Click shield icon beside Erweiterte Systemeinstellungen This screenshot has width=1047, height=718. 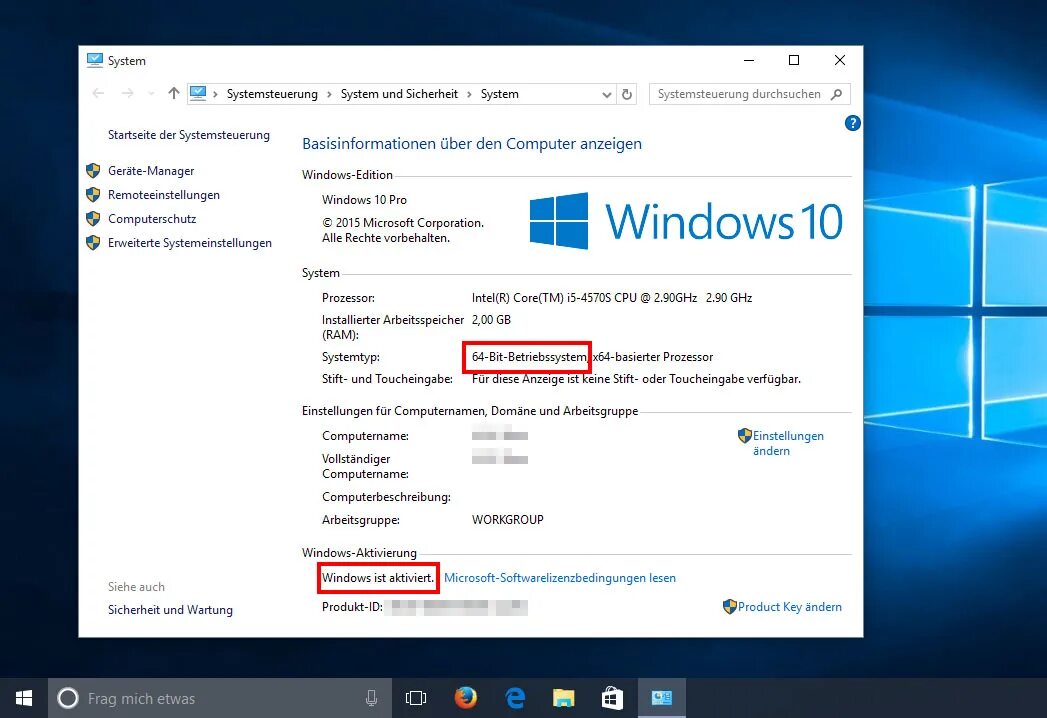(x=93, y=243)
